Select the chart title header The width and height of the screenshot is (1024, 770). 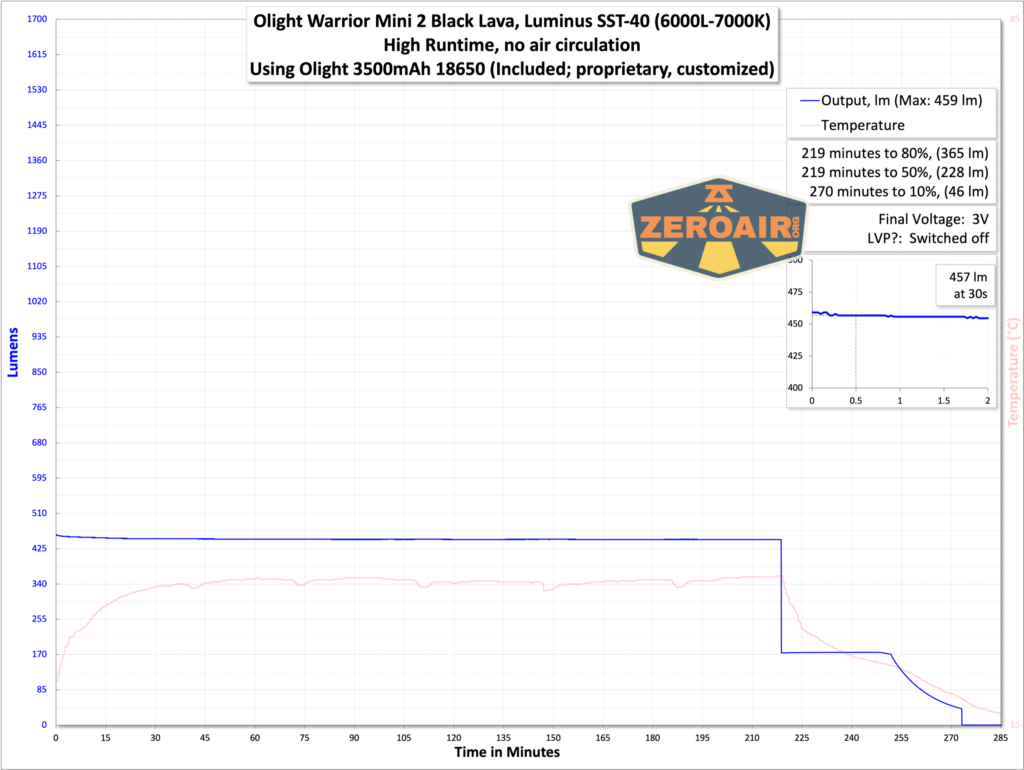(x=513, y=45)
